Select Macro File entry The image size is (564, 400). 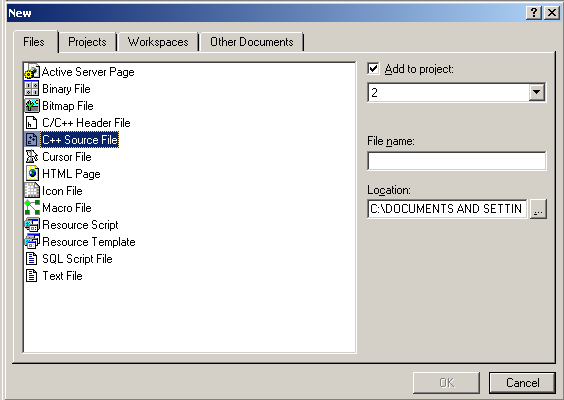pos(67,208)
